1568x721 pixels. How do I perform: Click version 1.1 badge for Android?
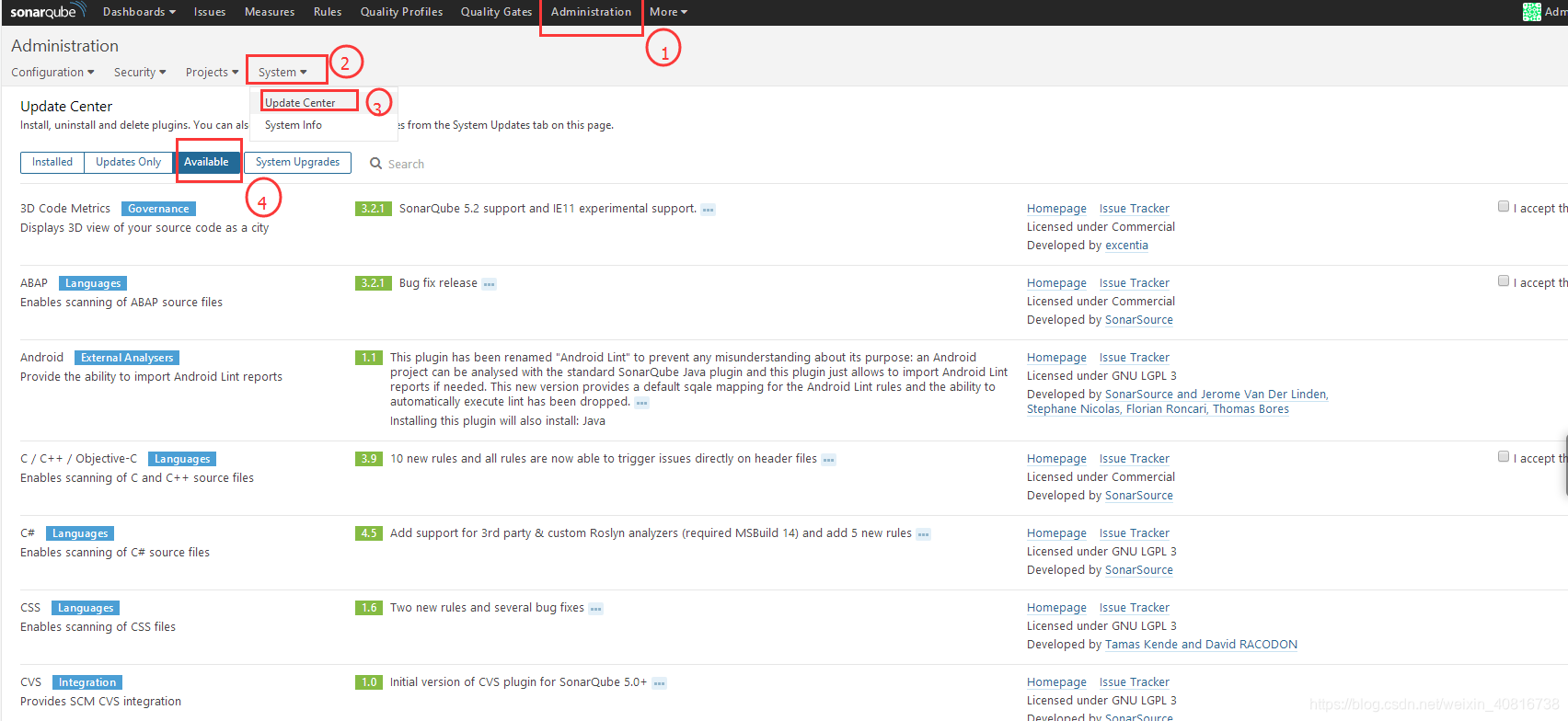369,358
